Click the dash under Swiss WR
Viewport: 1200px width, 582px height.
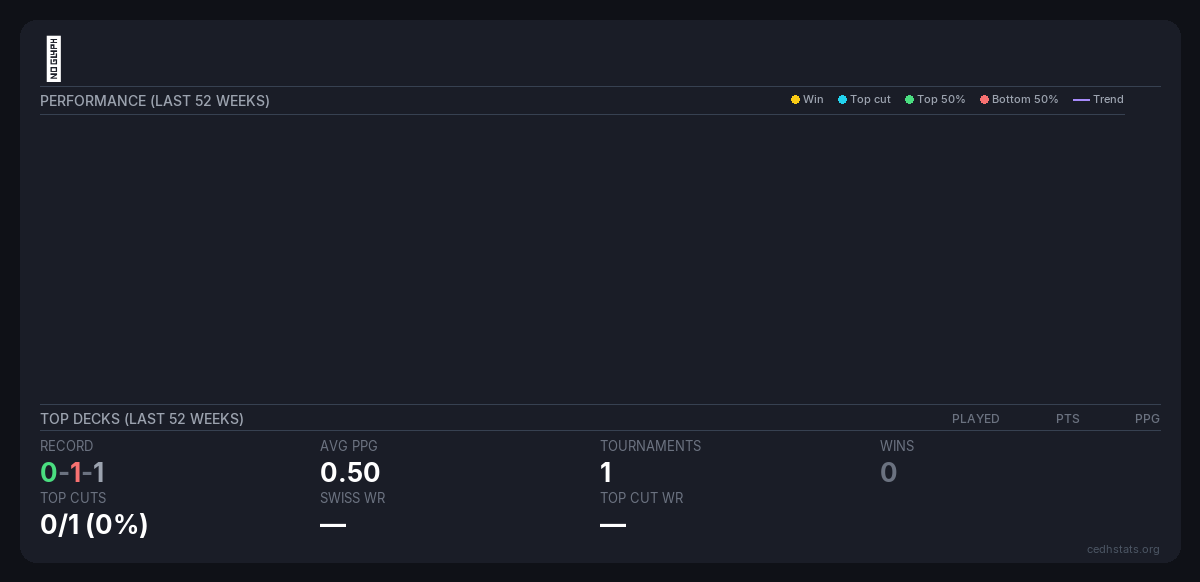click(333, 525)
